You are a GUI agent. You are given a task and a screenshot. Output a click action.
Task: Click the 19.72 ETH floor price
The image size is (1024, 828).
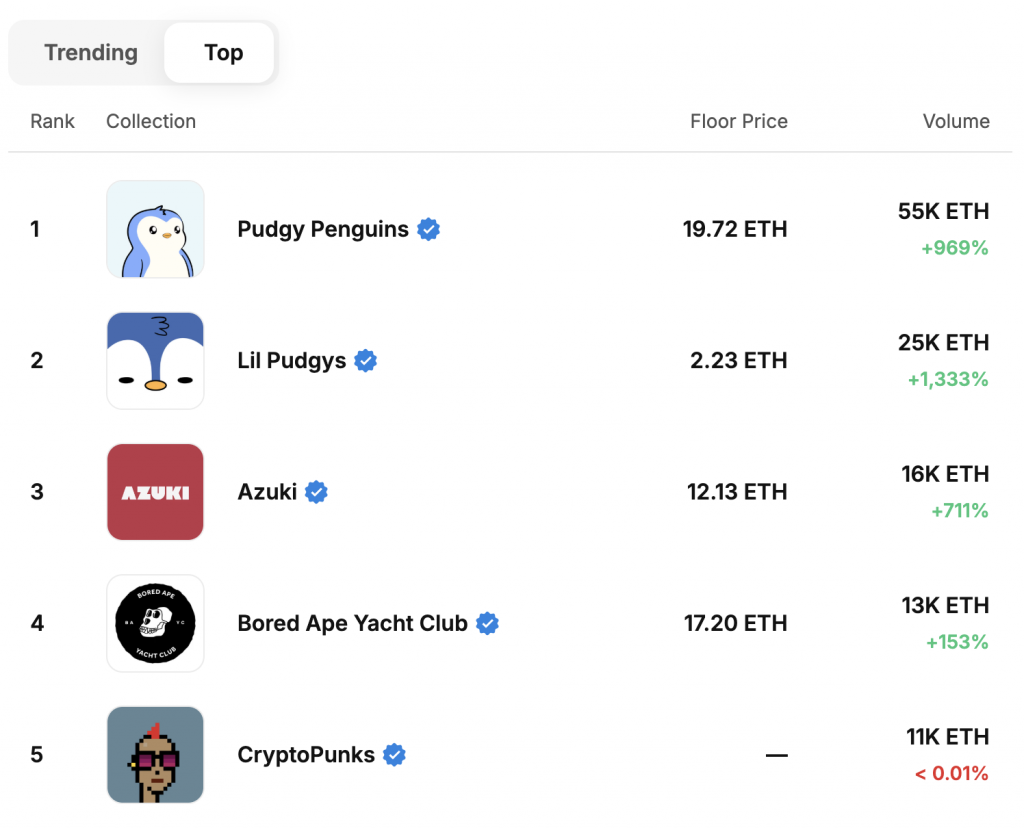coord(735,229)
